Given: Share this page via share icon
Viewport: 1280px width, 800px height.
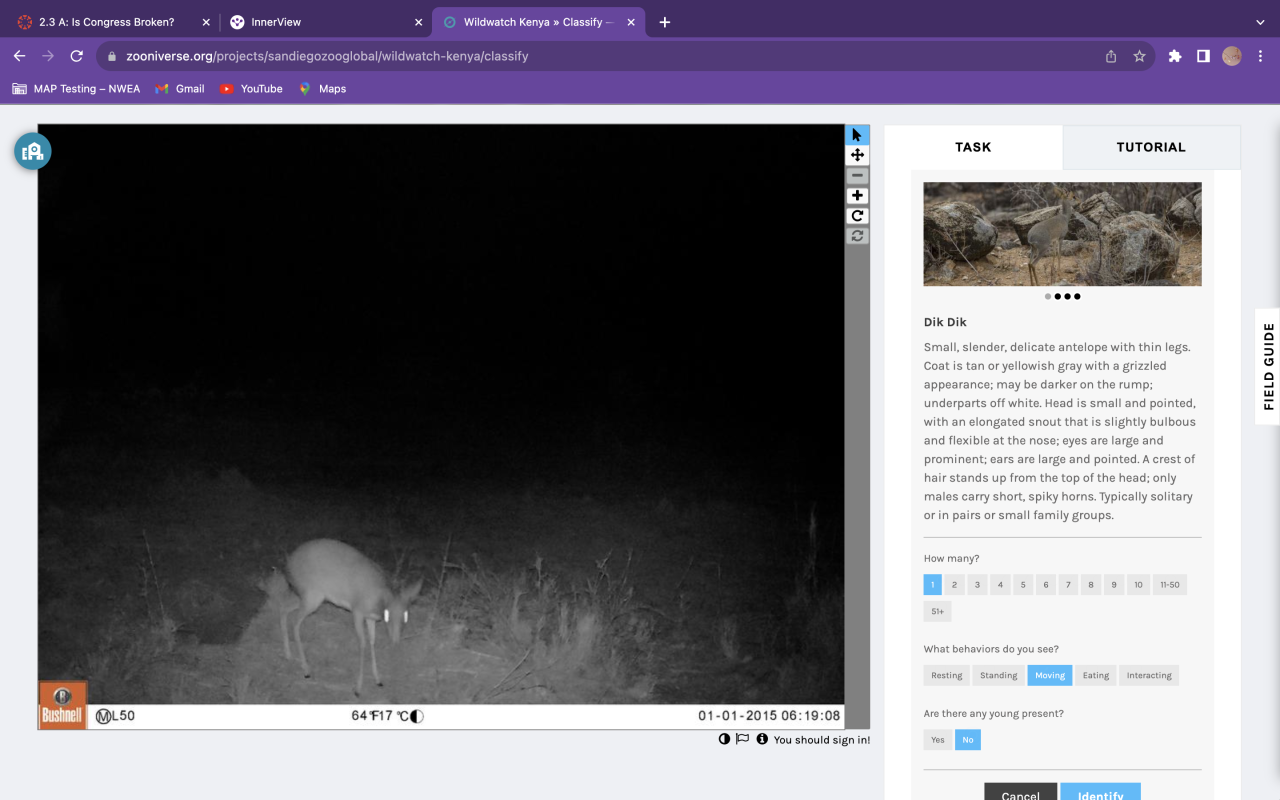Looking at the screenshot, I should tap(1111, 56).
